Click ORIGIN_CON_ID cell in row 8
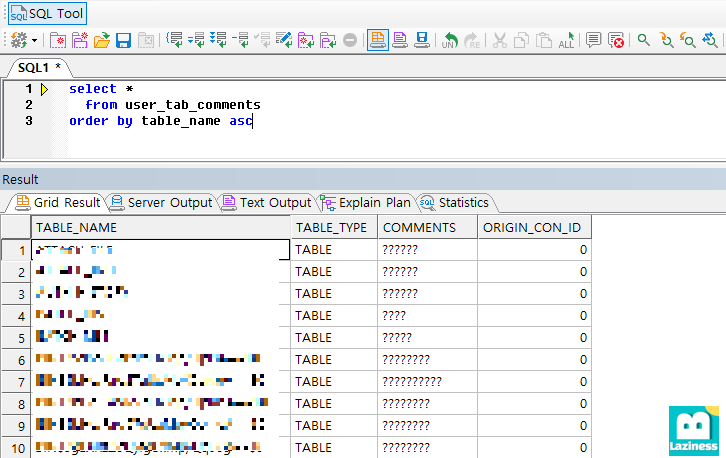 pyautogui.click(x=534, y=403)
